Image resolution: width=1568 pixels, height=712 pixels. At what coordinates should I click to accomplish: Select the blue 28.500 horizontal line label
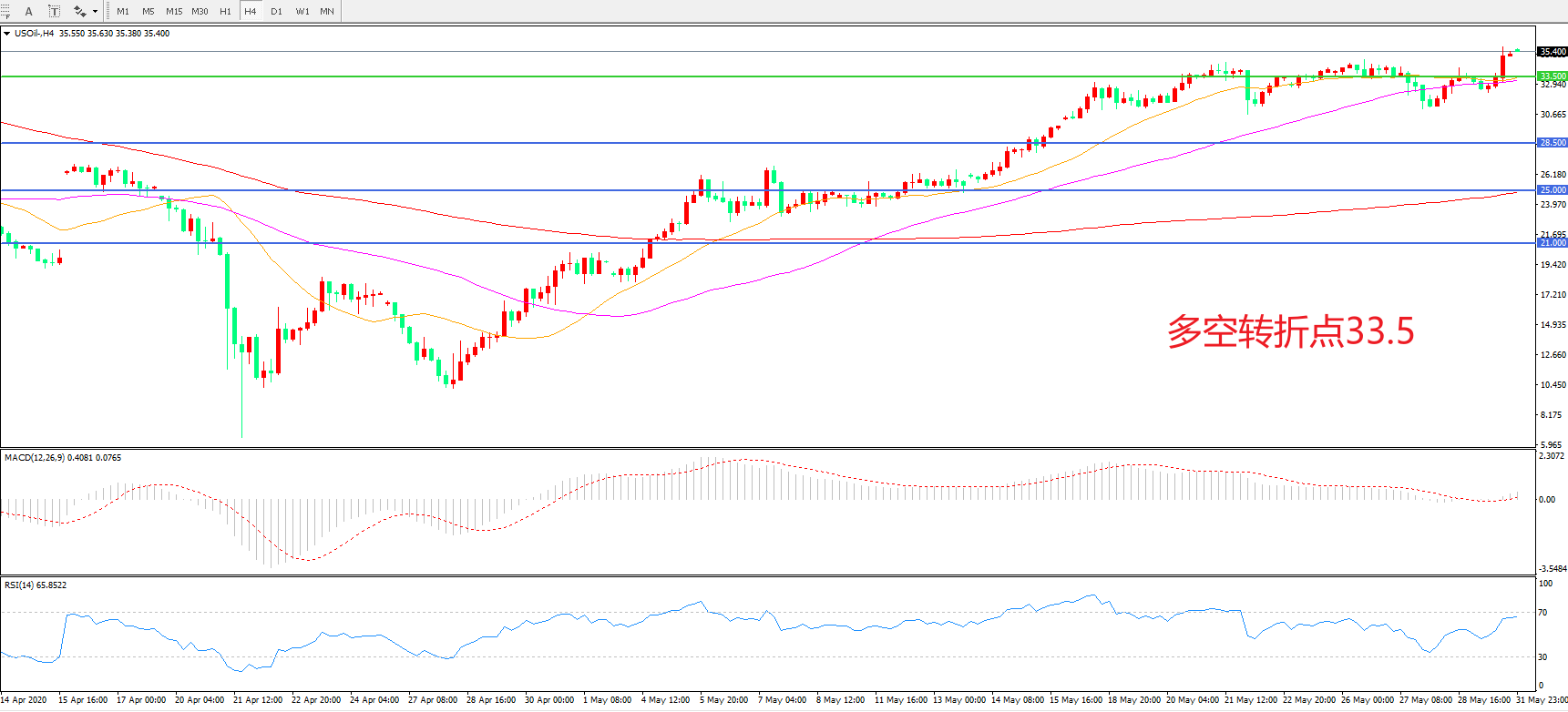[1553, 143]
